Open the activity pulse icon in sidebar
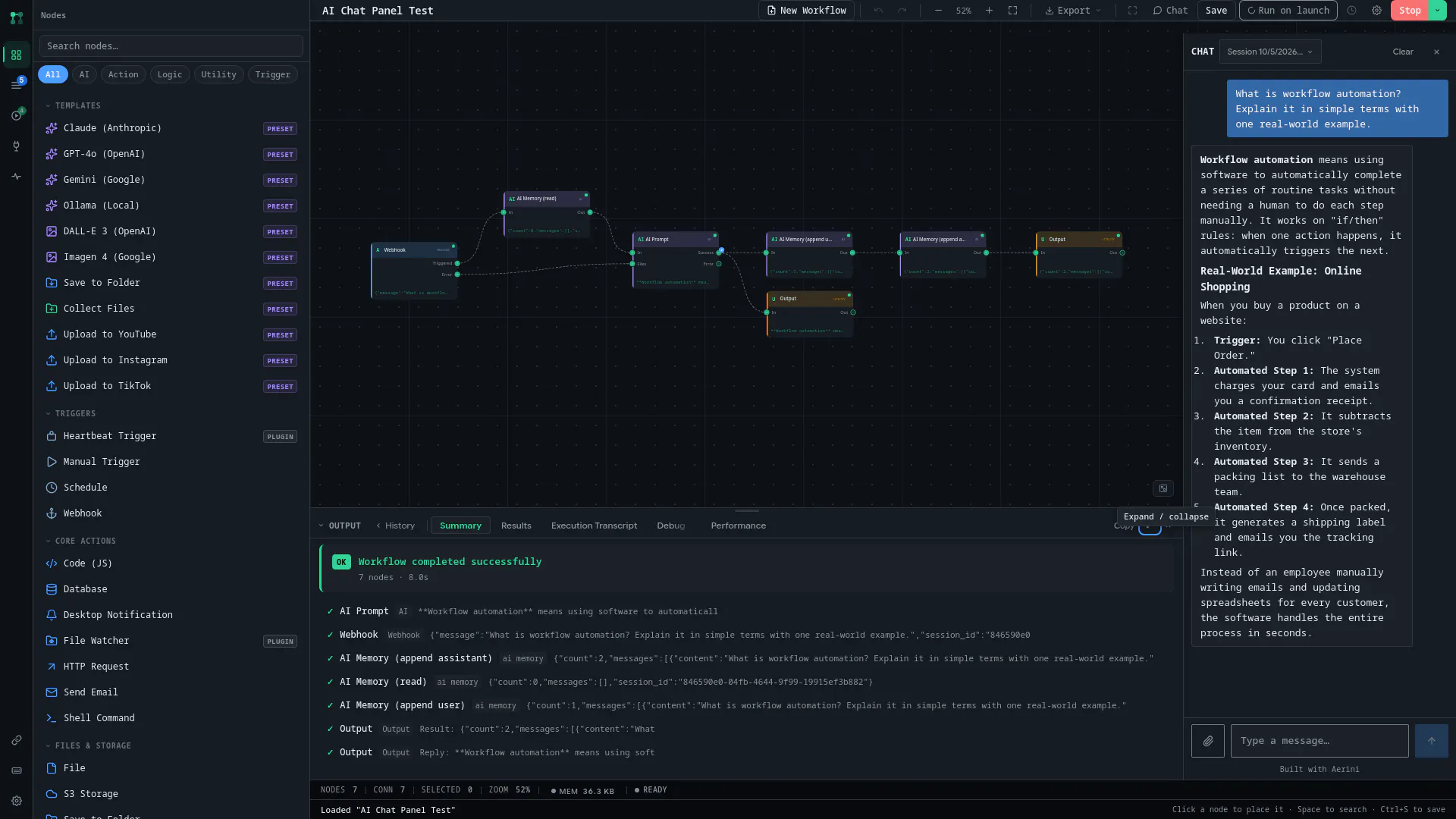This screenshot has width=1456, height=819. click(x=16, y=177)
